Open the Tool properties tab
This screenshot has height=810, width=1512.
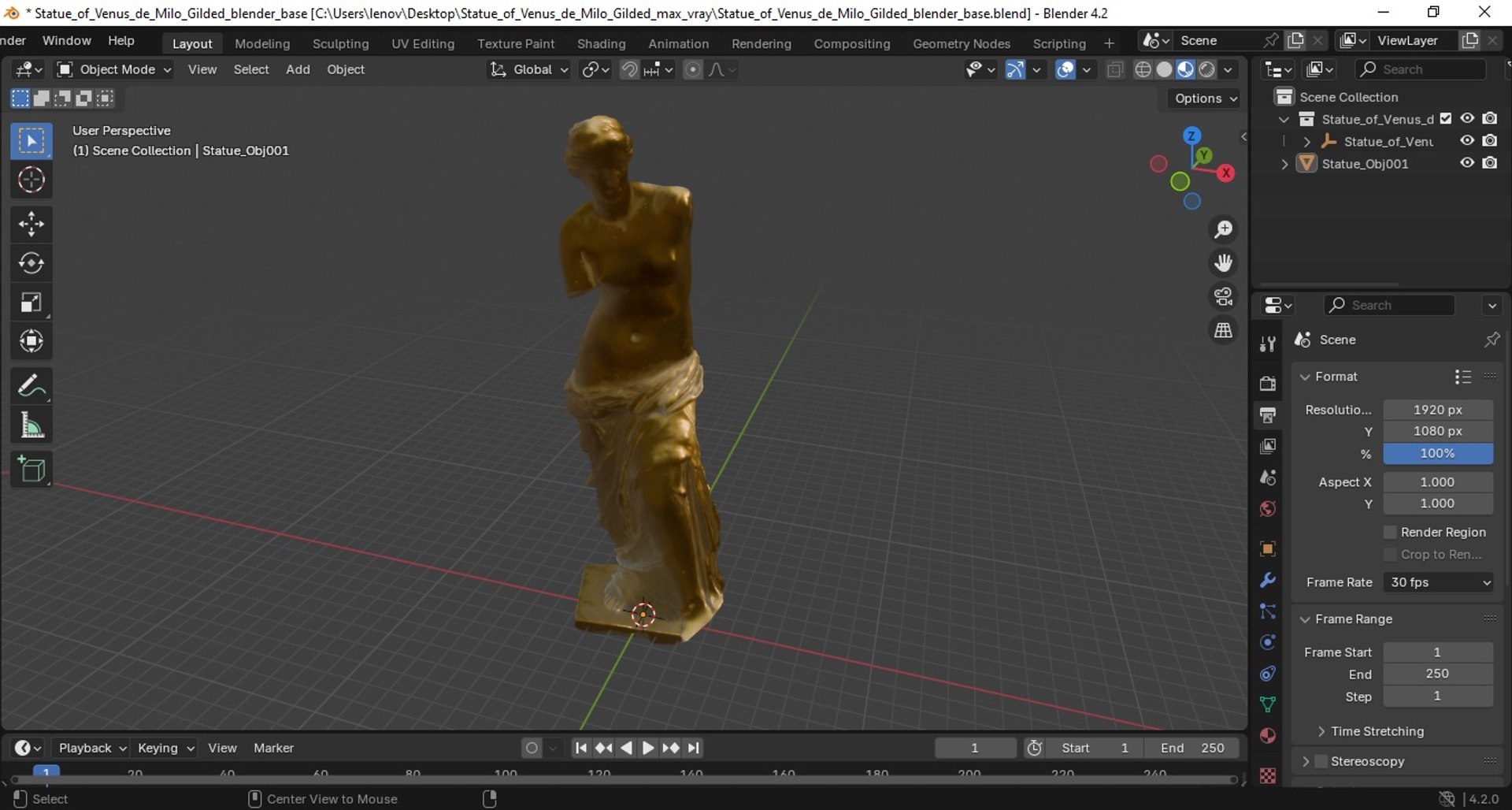click(x=1268, y=344)
